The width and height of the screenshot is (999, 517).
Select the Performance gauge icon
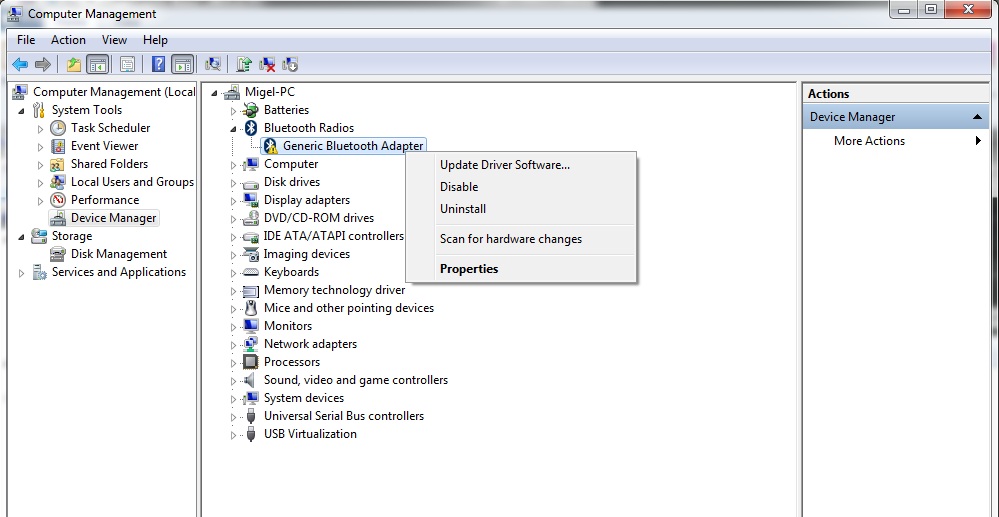coord(57,200)
